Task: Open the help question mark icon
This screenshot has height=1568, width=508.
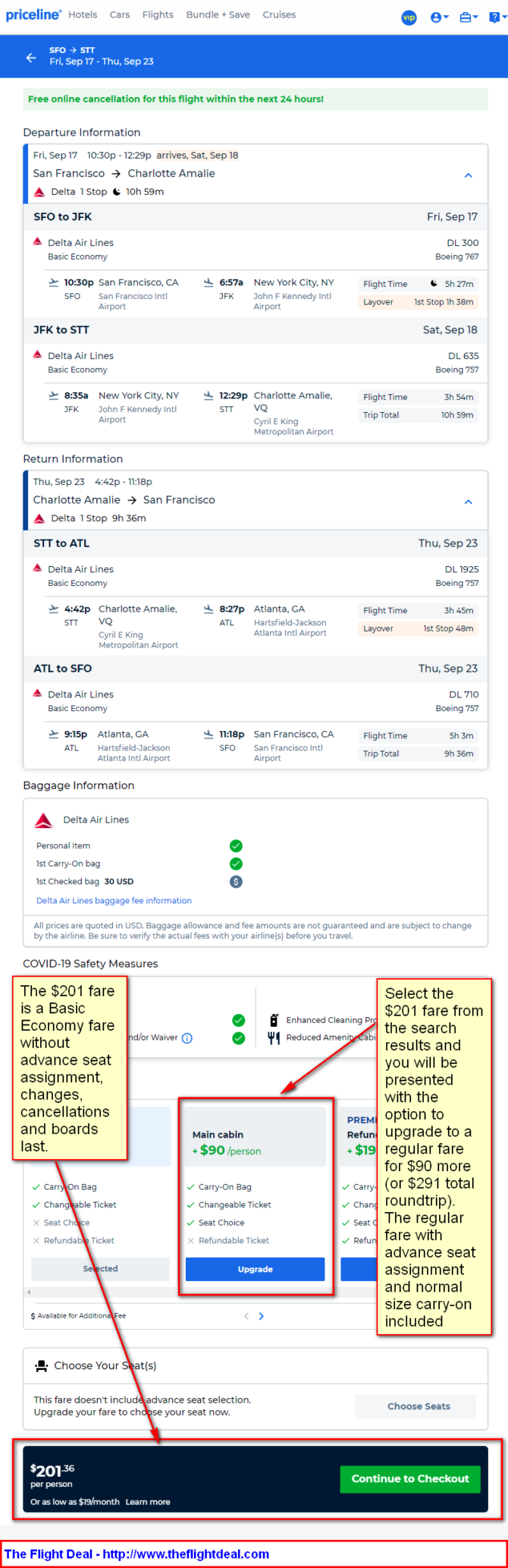Action: click(x=497, y=17)
